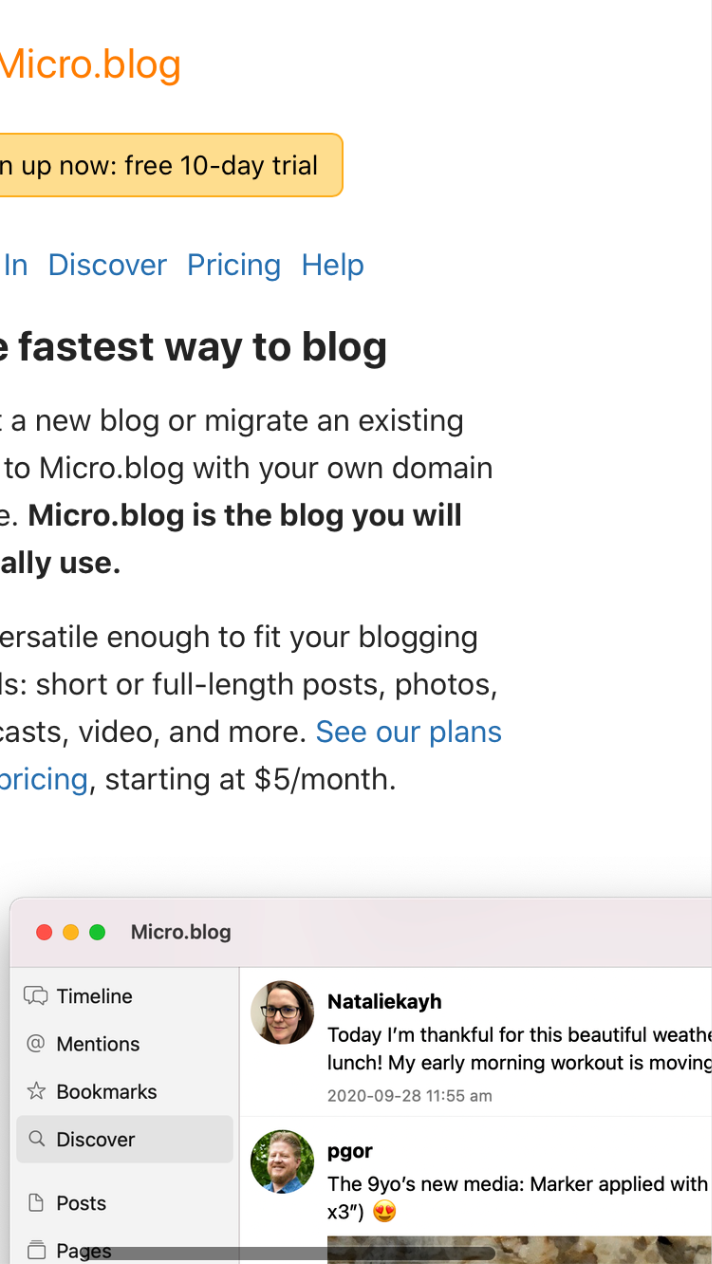Select the Posts document icon
This screenshot has width=712, height=1264.
click(36, 1203)
